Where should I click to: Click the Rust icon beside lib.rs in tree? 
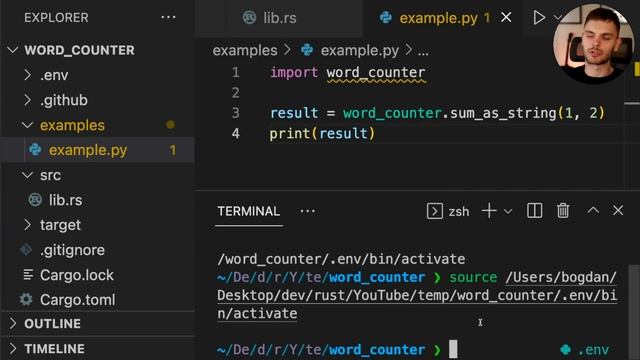tap(35, 200)
